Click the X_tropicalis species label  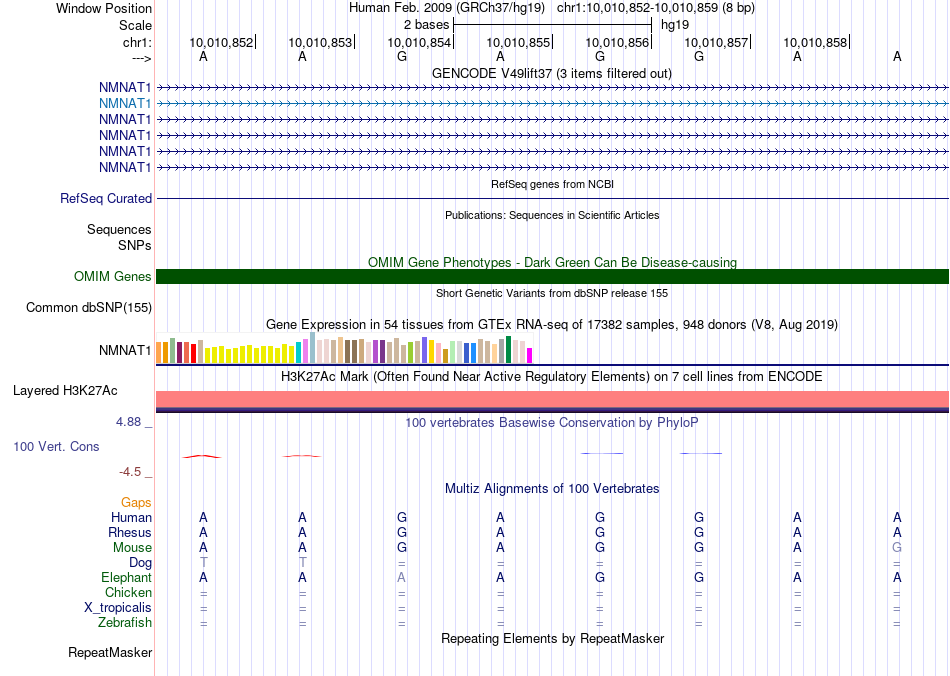118,608
